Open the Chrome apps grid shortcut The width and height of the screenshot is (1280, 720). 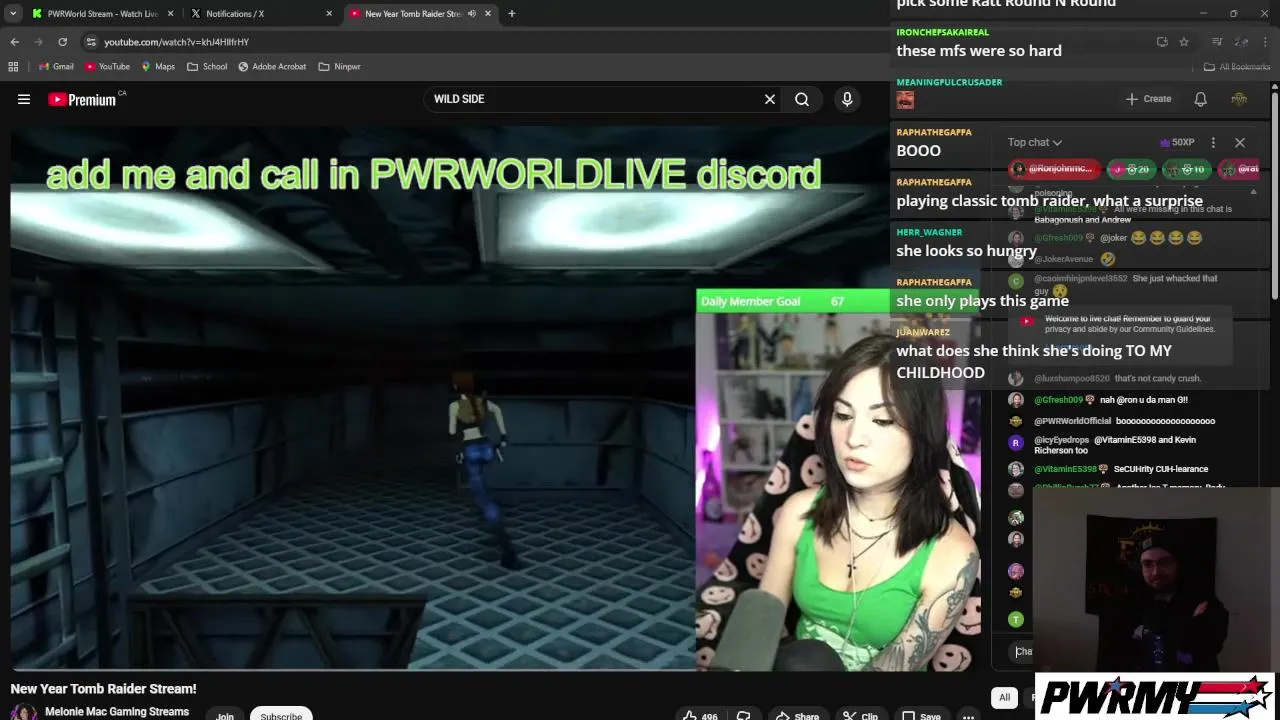pos(13,67)
